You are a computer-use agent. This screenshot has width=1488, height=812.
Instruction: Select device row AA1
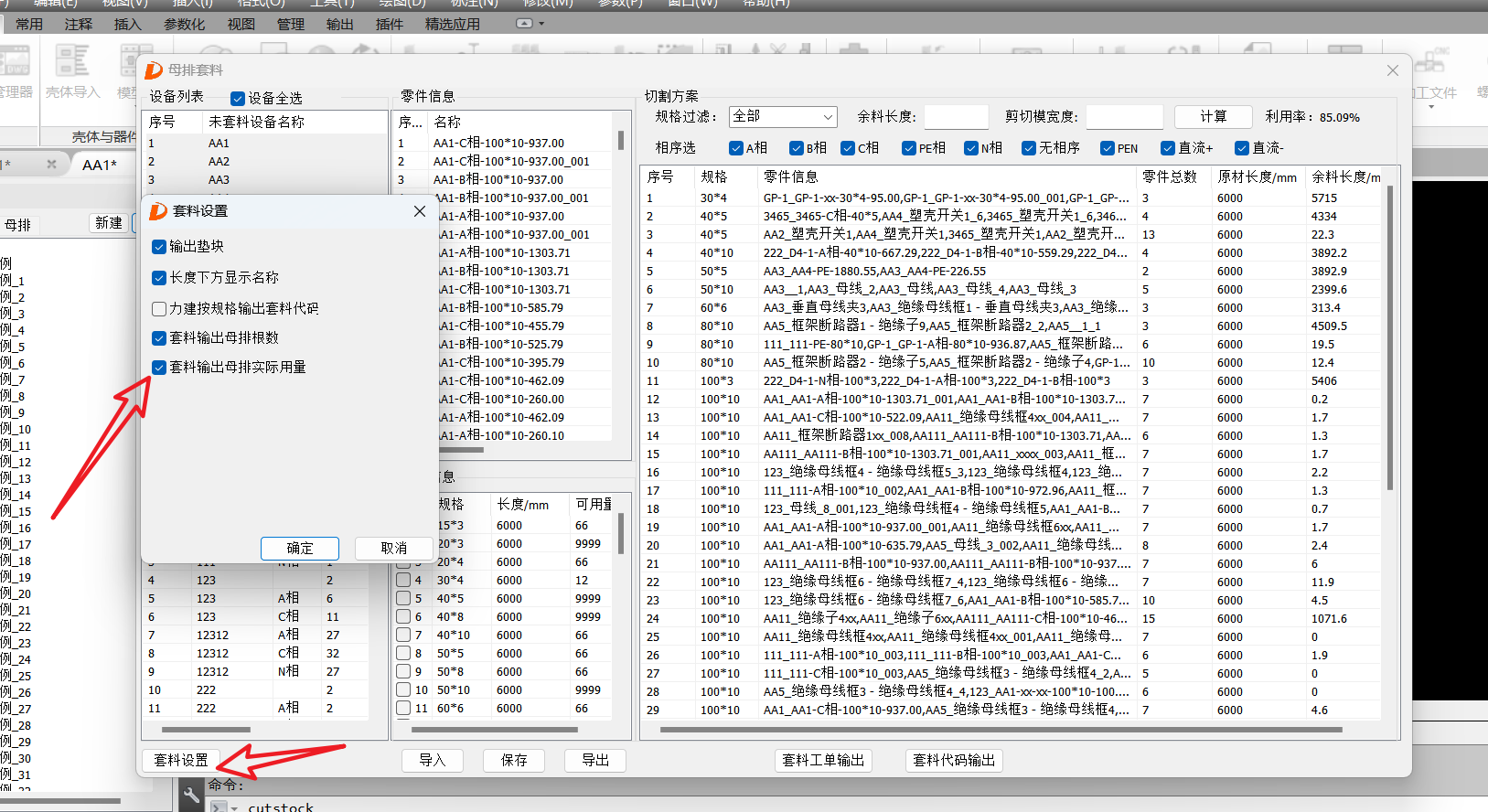click(x=265, y=144)
